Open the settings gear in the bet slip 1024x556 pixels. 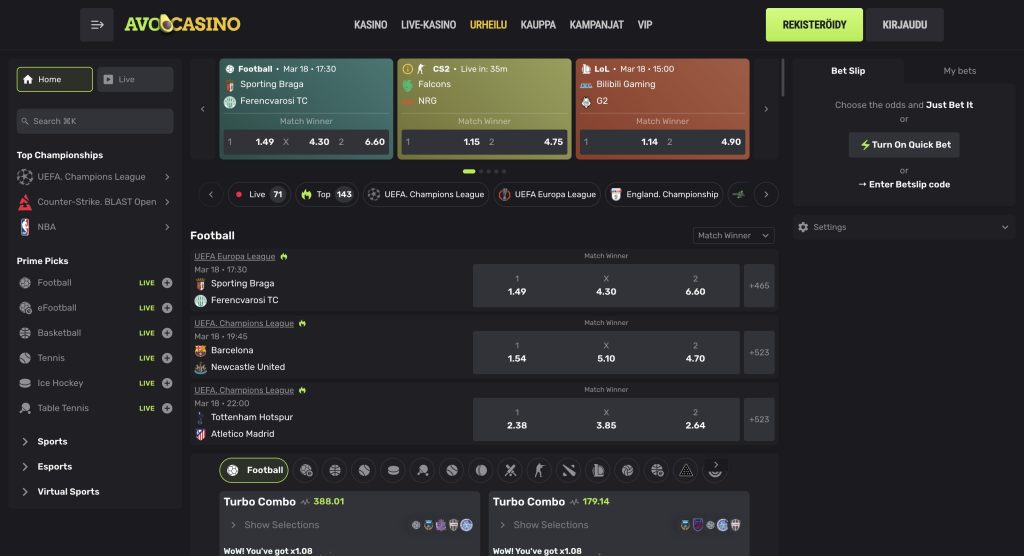pyautogui.click(x=803, y=227)
